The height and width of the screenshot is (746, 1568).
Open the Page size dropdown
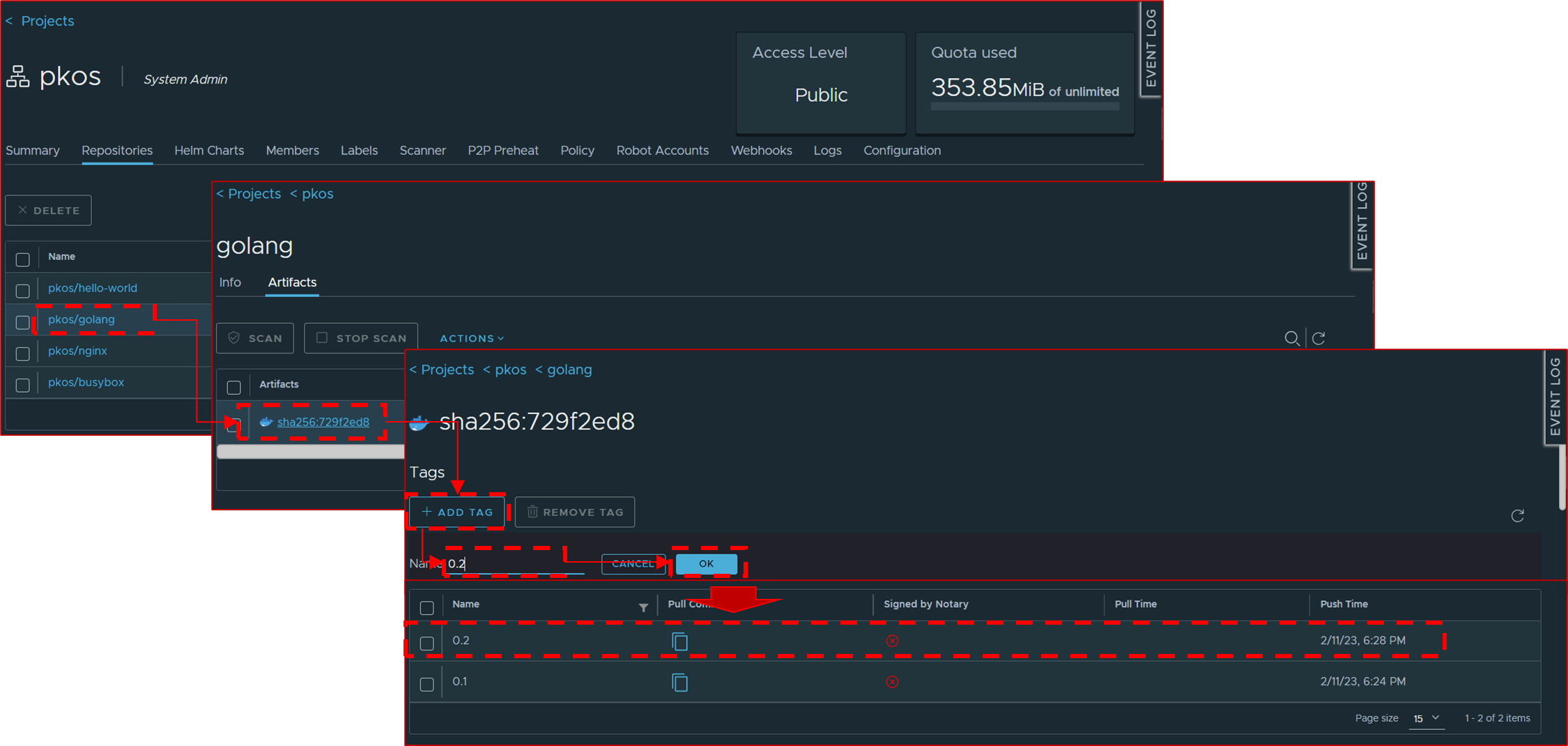[x=1426, y=718]
